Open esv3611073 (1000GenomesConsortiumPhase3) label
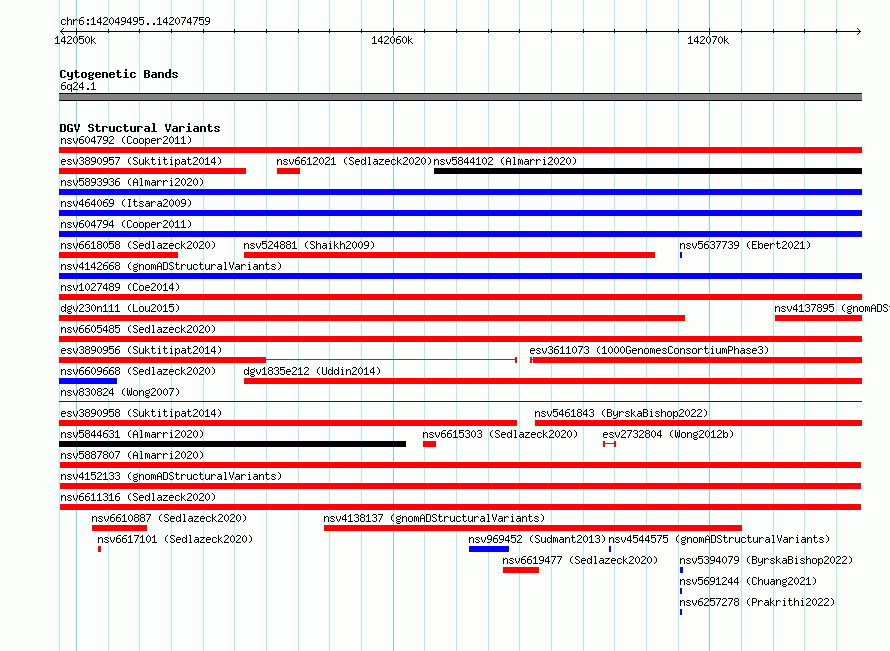The image size is (890, 651). [x=649, y=350]
